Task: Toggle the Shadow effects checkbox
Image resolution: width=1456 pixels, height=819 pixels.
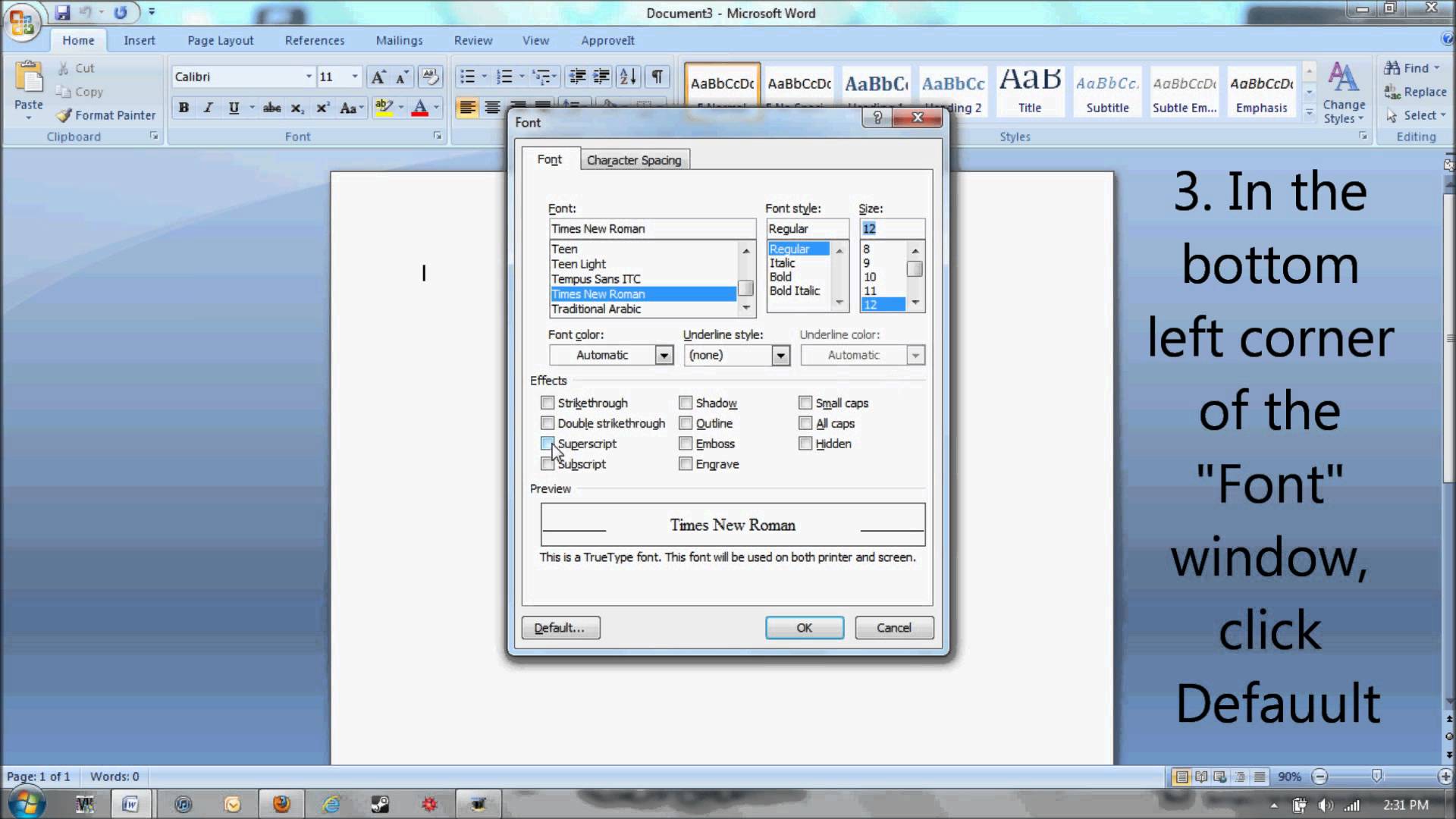Action: (x=685, y=402)
